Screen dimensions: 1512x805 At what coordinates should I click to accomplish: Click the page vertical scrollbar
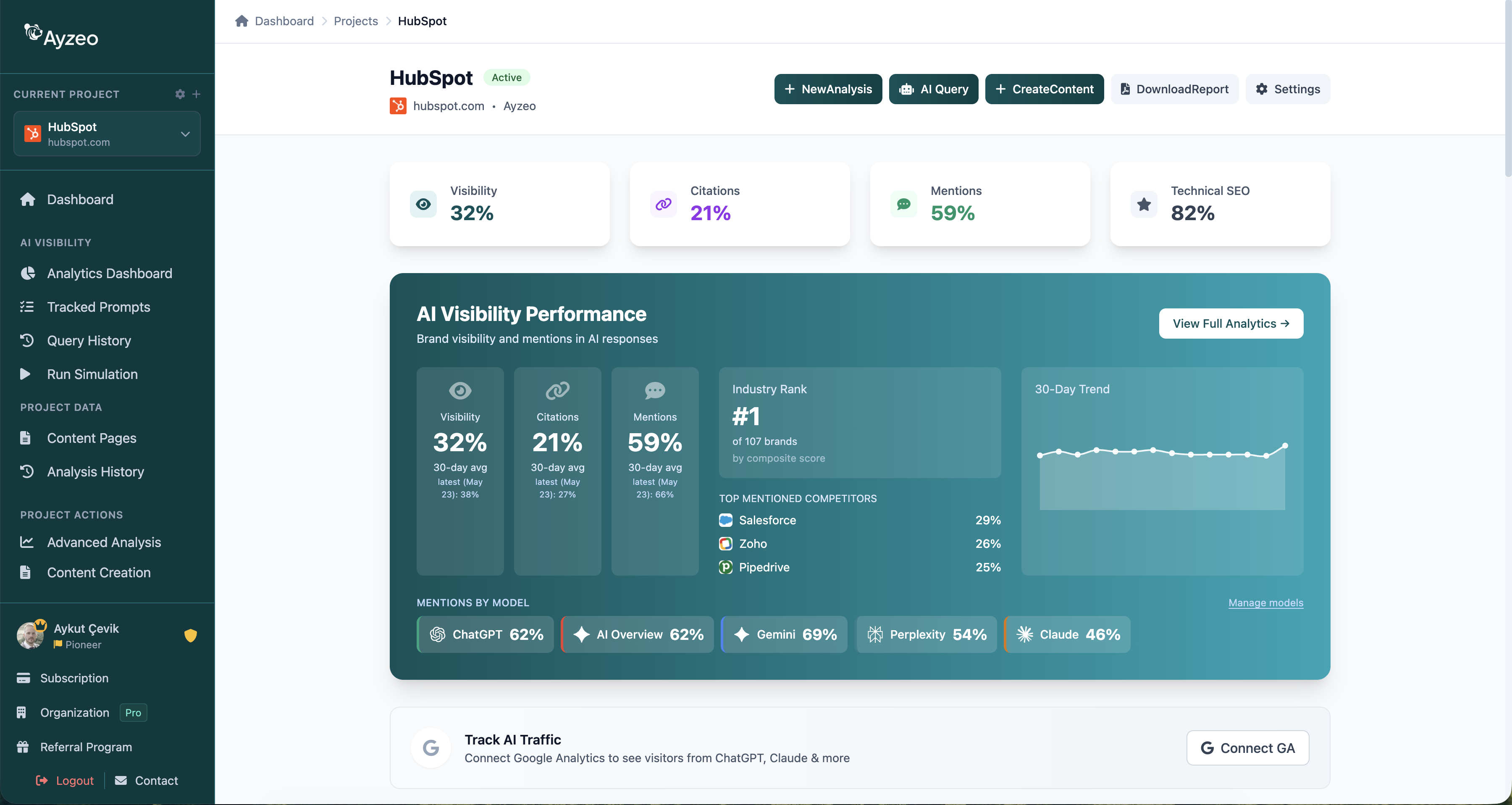point(1507,88)
